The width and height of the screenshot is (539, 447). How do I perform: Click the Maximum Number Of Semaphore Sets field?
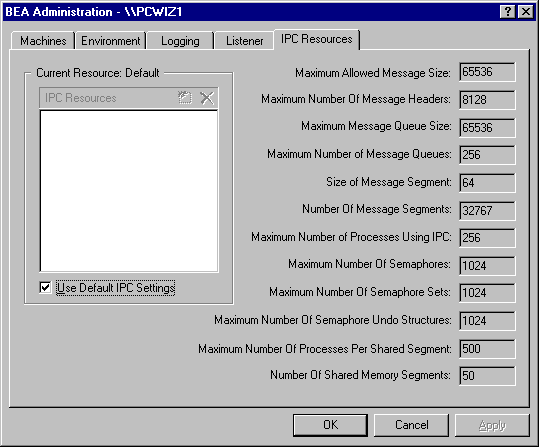[487, 293]
